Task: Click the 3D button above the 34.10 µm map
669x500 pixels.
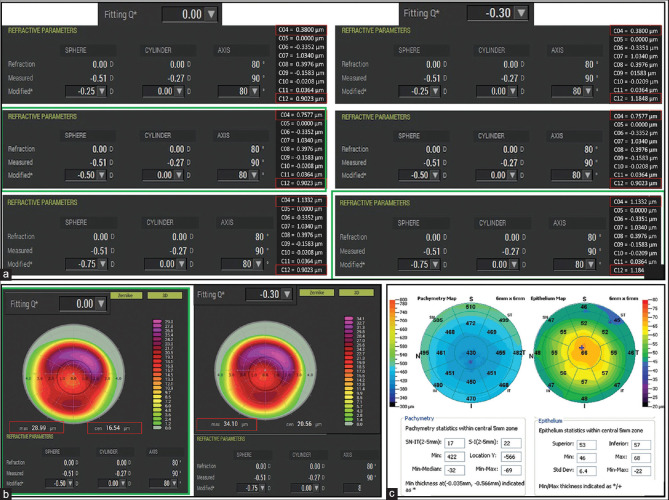Action: [x=356, y=293]
